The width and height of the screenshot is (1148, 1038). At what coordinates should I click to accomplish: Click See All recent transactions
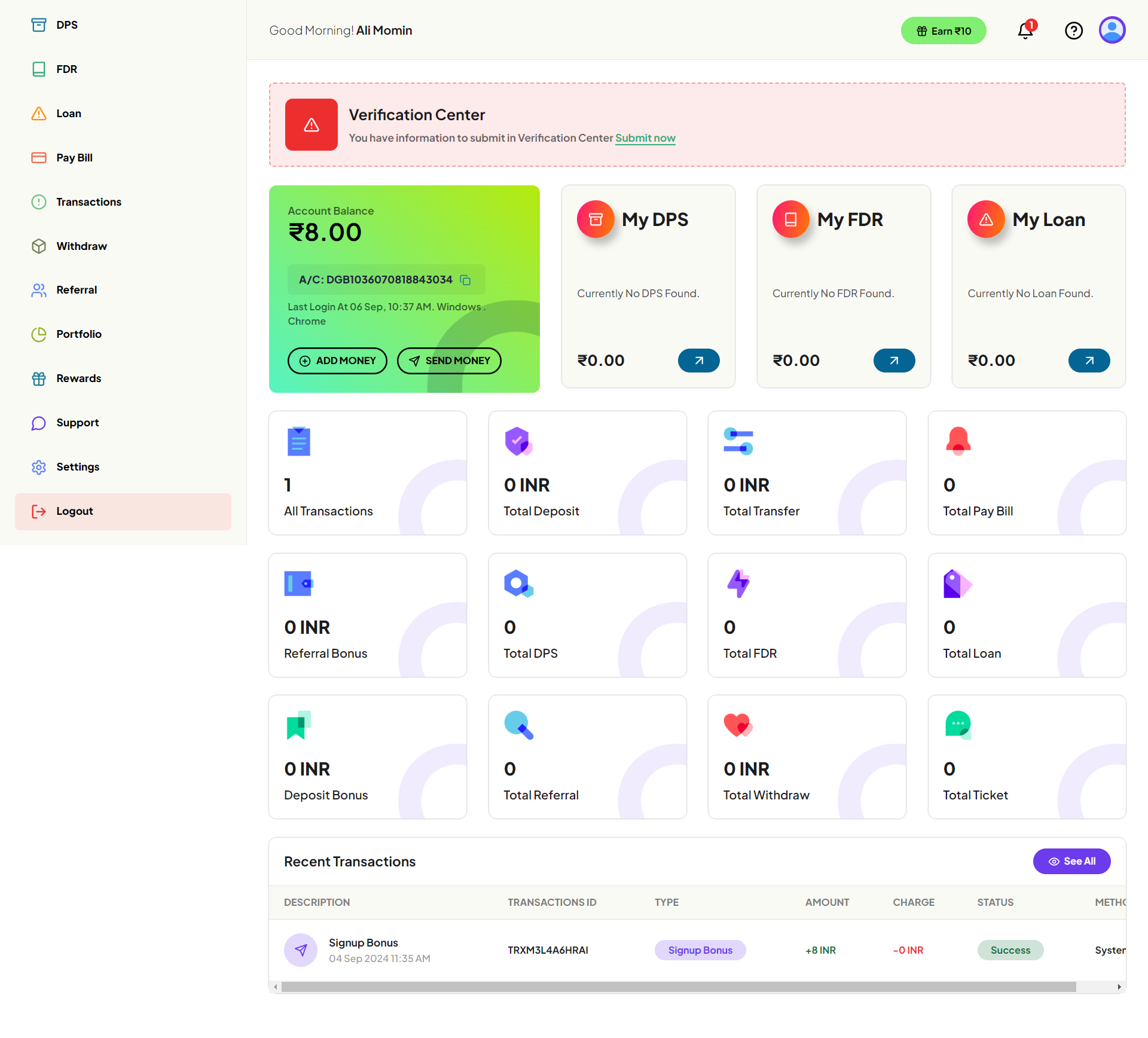coord(1071,861)
